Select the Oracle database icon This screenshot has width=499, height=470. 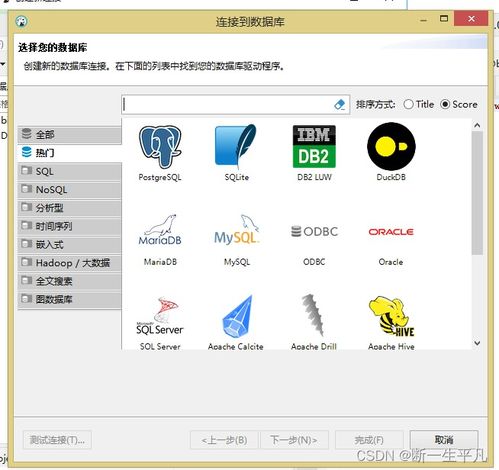[391, 232]
